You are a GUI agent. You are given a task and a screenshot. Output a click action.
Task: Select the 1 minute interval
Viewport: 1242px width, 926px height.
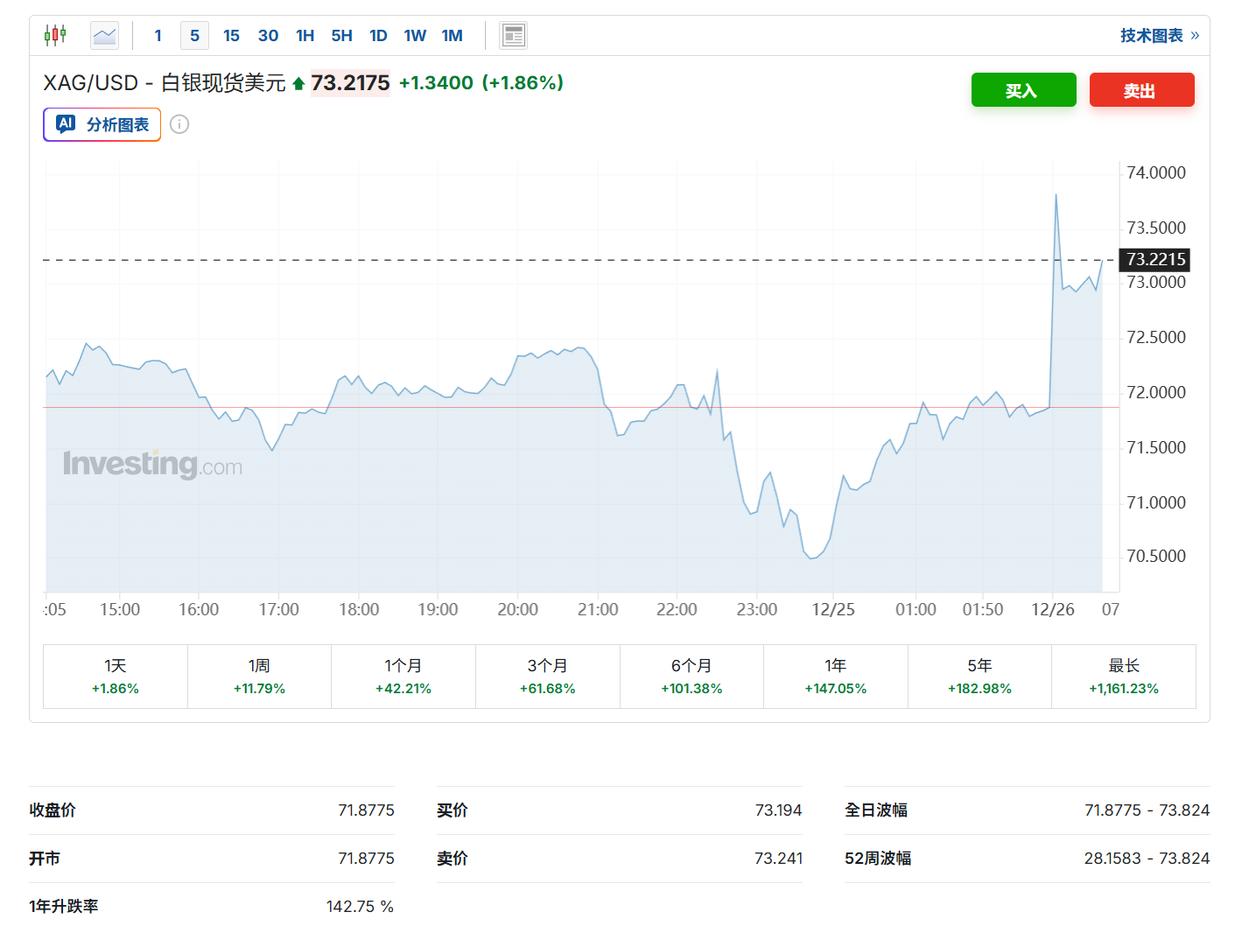tap(157, 35)
